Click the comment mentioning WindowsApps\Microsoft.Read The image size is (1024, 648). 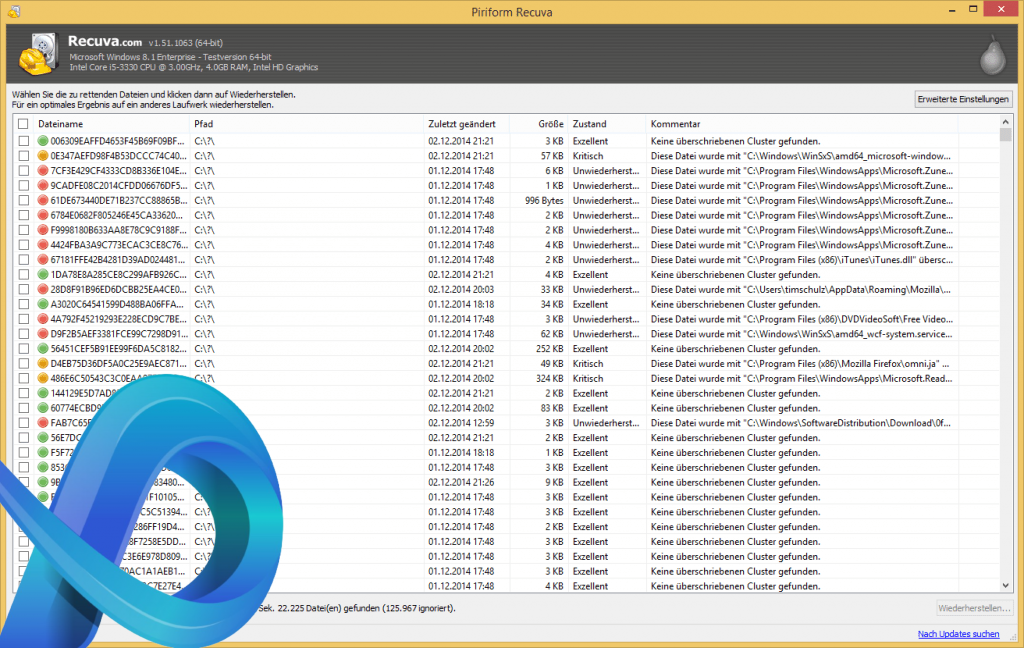[801, 379]
